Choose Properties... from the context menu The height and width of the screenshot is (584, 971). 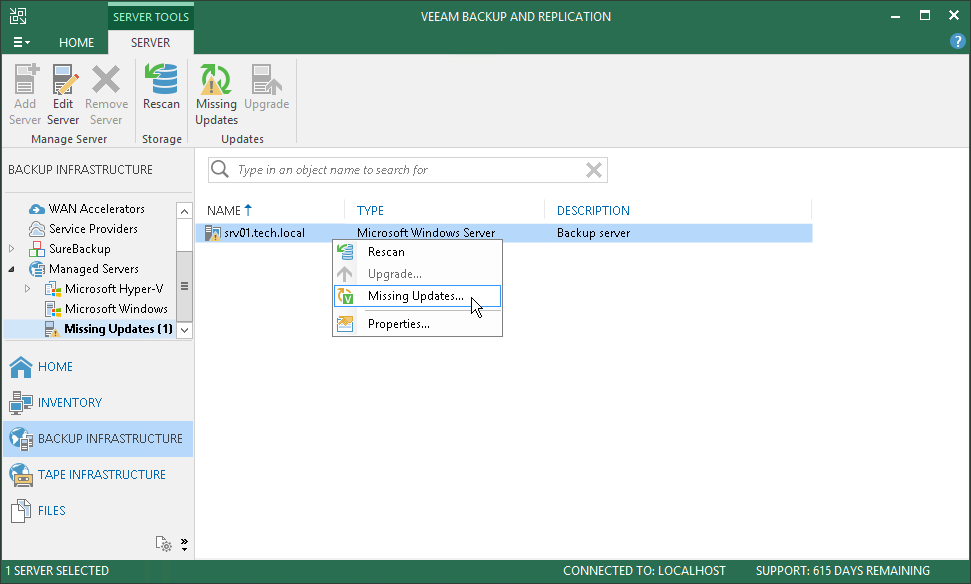417,324
